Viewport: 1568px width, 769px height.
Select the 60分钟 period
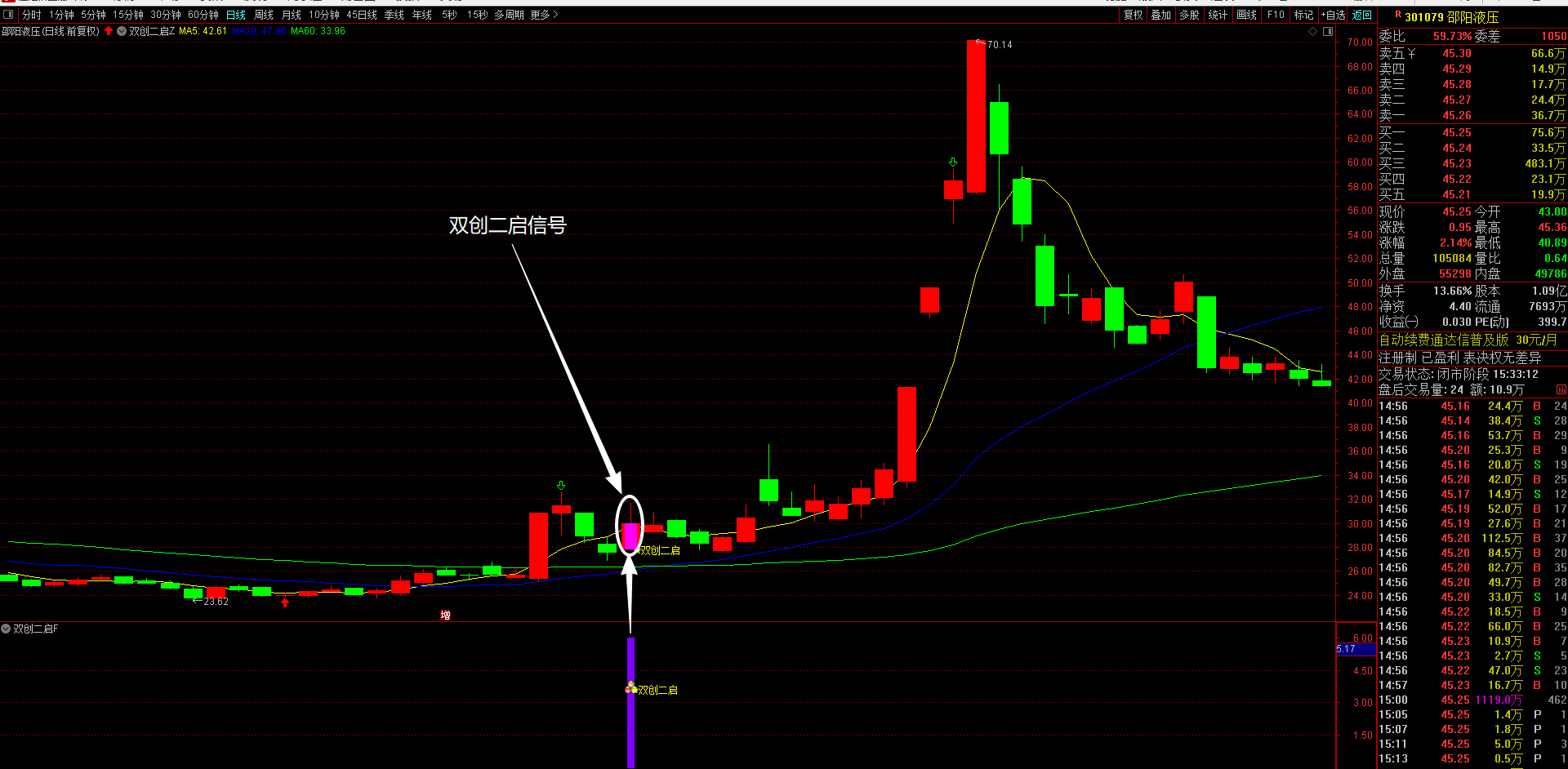(x=203, y=15)
